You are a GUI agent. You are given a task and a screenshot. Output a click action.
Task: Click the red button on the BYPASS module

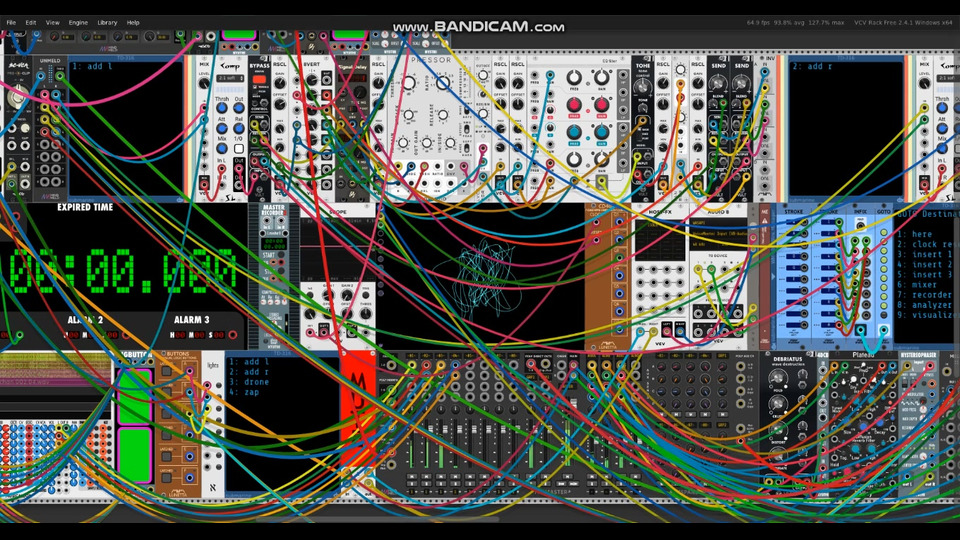coord(259,80)
